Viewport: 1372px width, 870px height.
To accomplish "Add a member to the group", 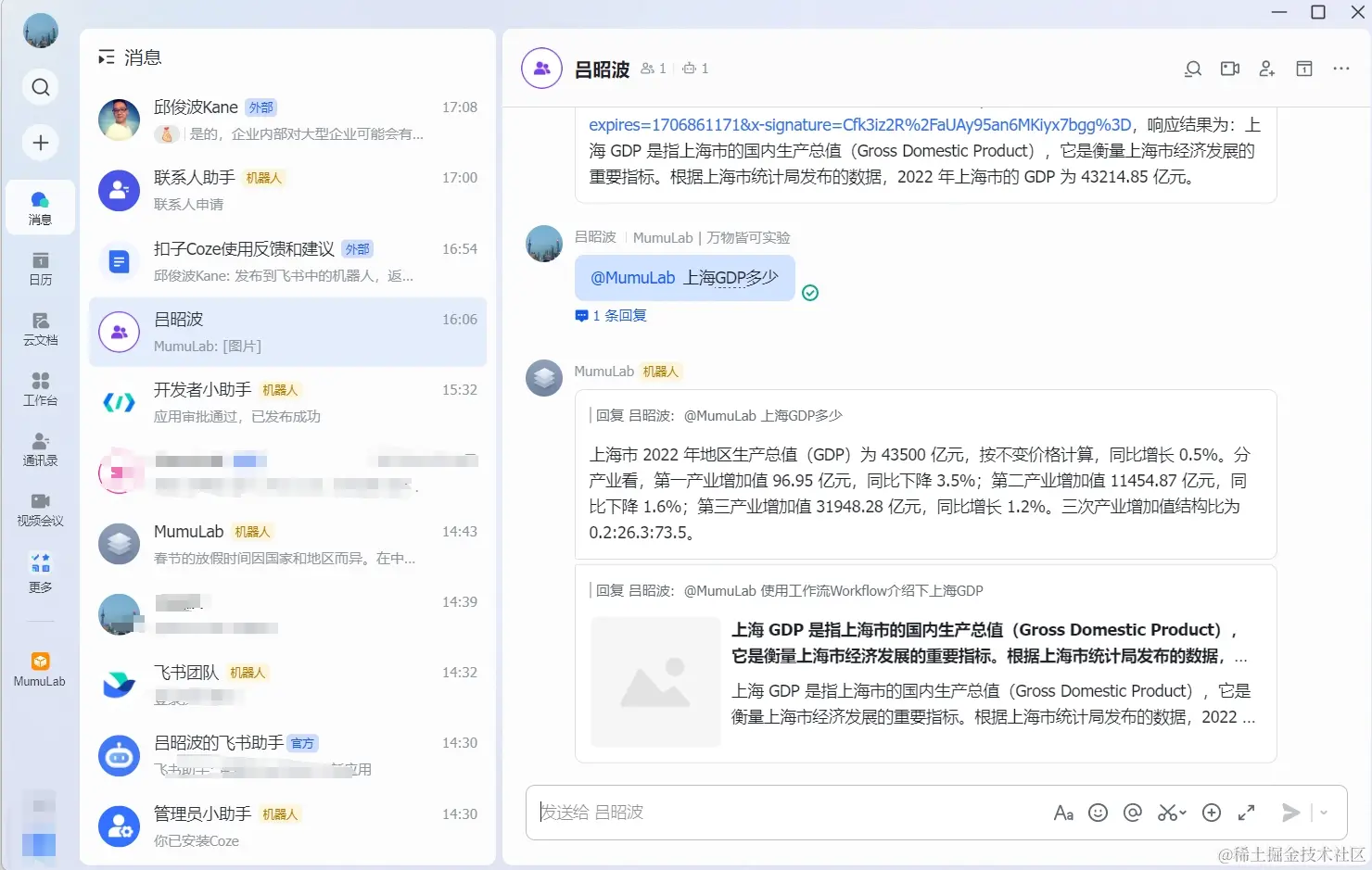I will click(x=1267, y=69).
